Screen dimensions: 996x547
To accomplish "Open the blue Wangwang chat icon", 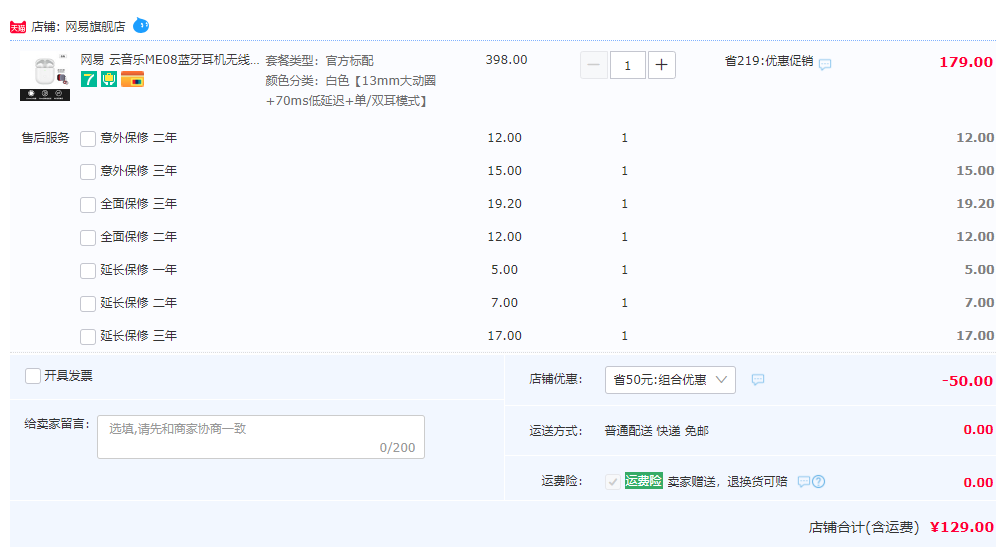I will (141, 25).
